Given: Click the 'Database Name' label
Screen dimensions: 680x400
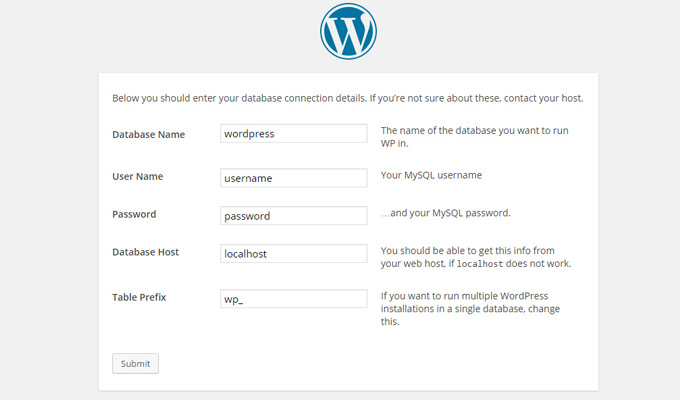Looking at the screenshot, I should click(148, 134).
